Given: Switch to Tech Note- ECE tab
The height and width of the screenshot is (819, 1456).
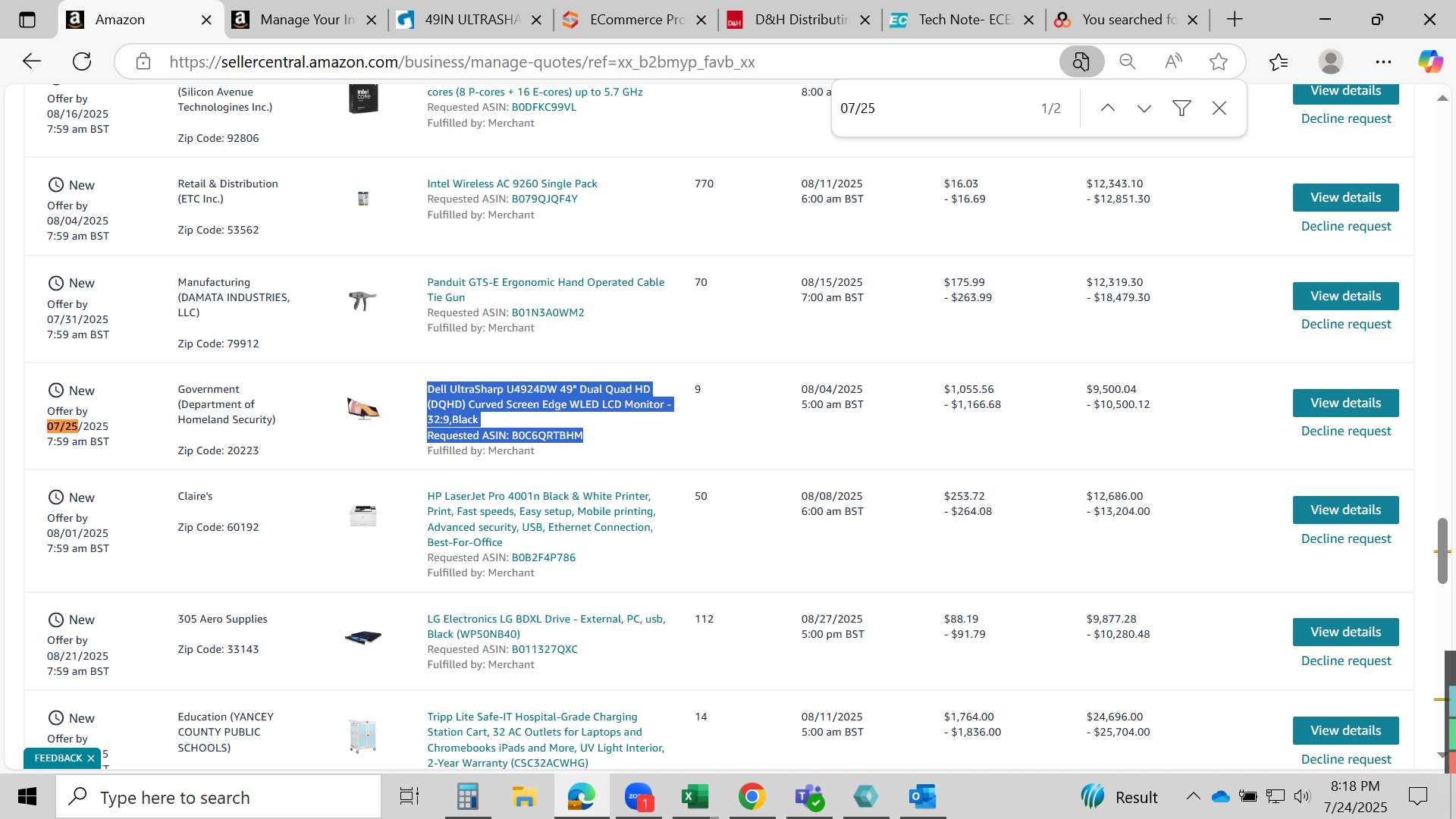Looking at the screenshot, I should coord(964,20).
